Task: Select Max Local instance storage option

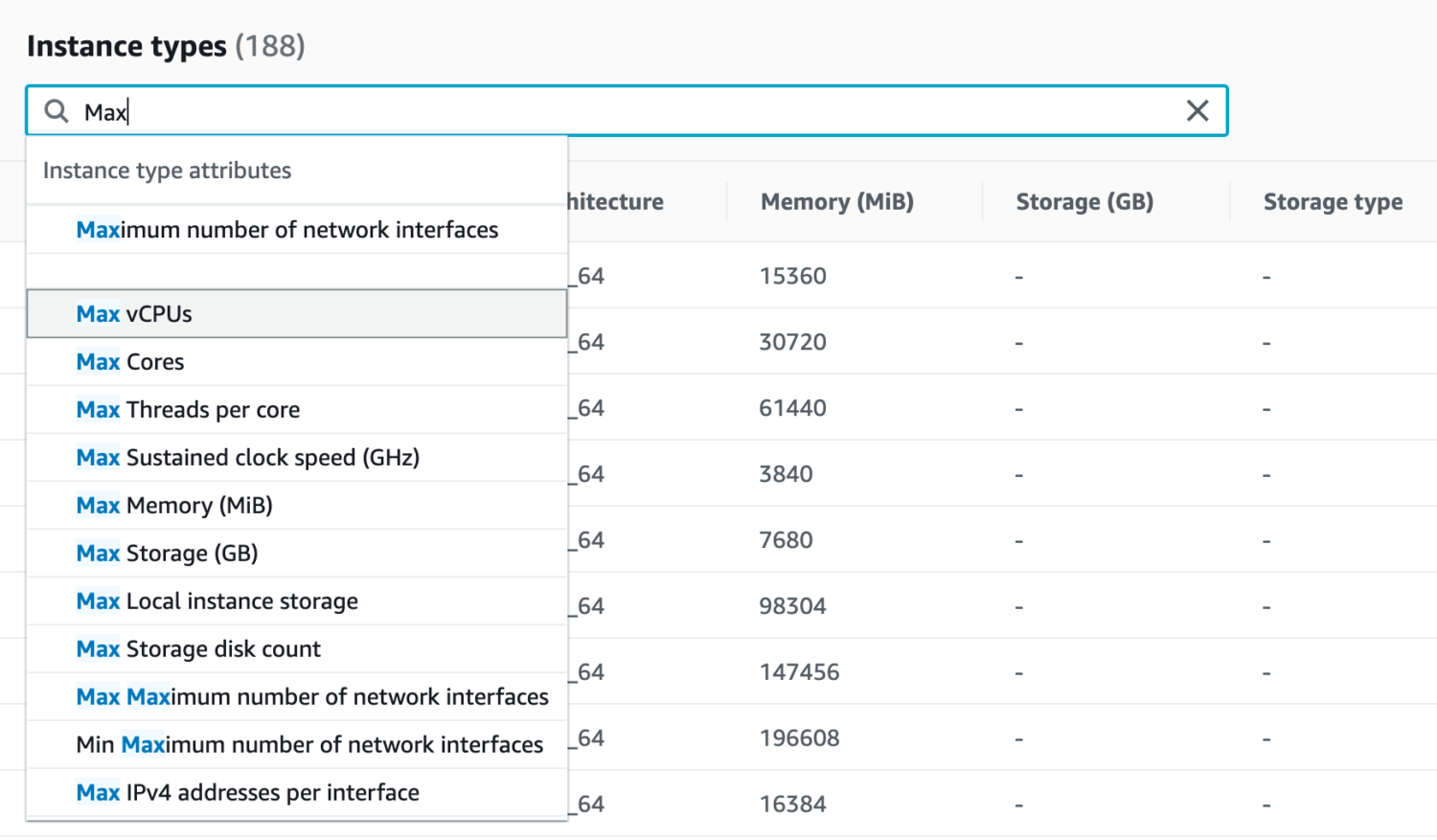Action: pyautogui.click(x=217, y=602)
